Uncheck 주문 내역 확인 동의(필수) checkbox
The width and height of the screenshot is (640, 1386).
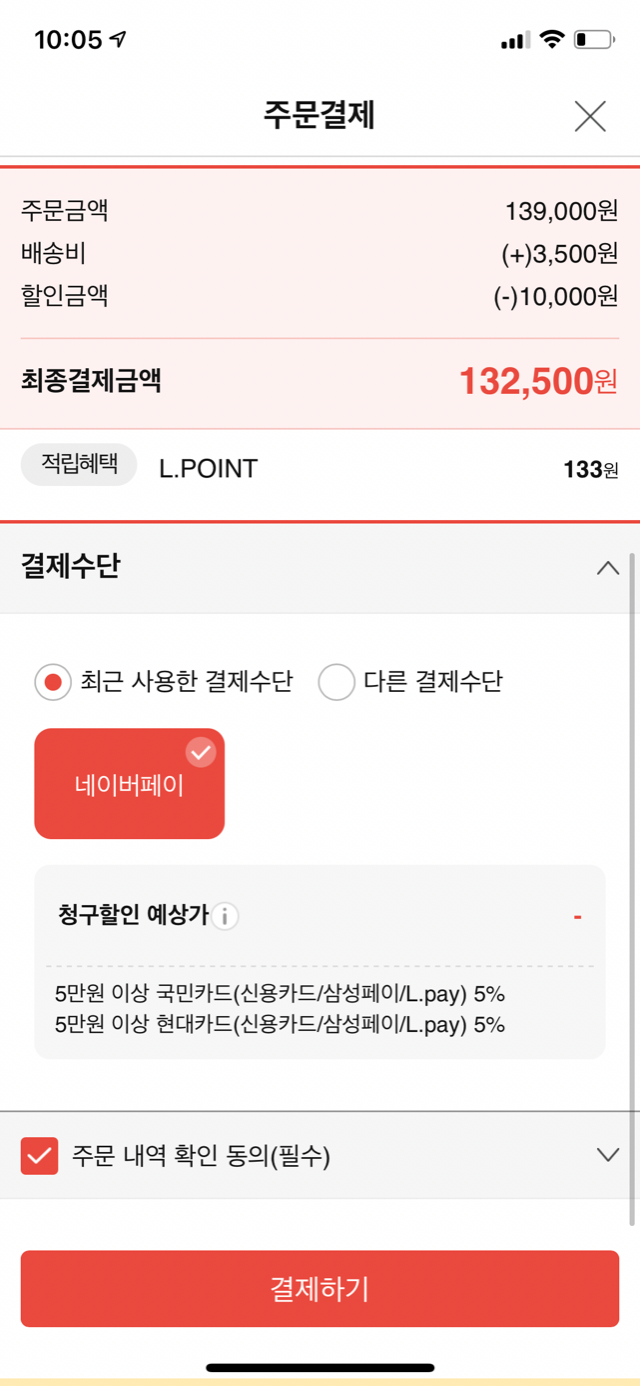(x=39, y=1156)
